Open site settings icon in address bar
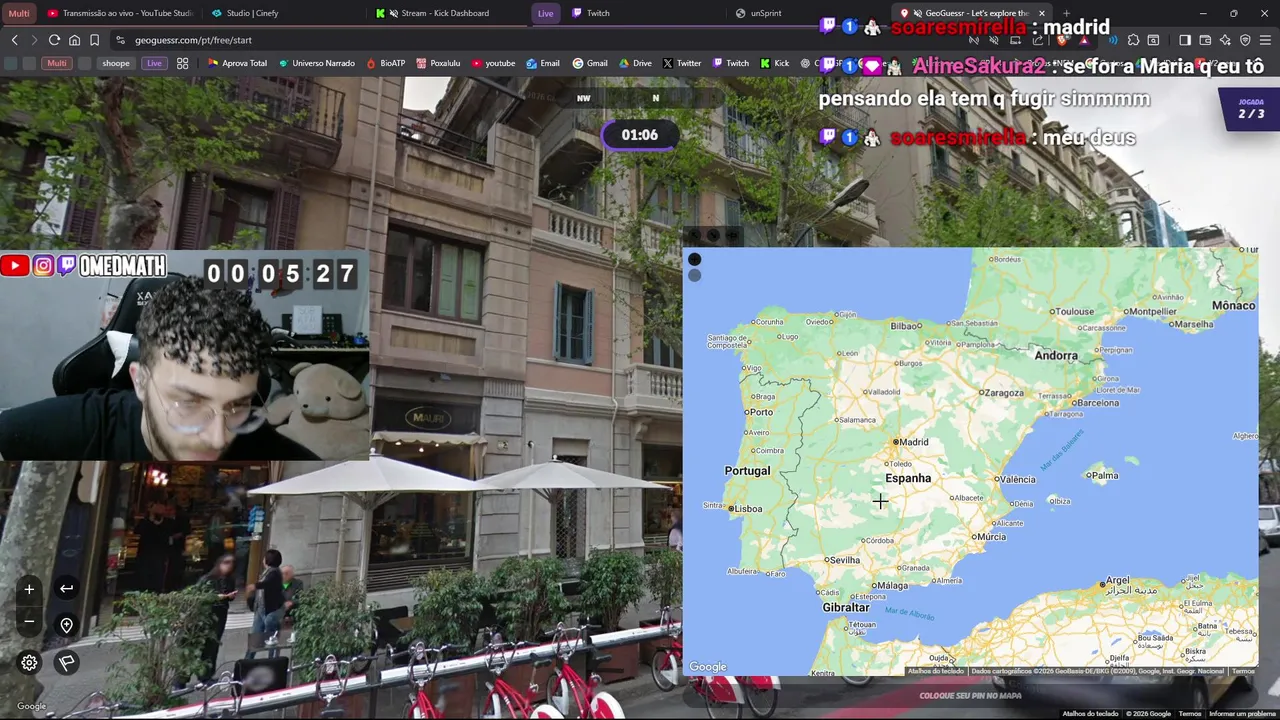Screen dimensions: 1280x720 pyautogui.click(x=120, y=40)
